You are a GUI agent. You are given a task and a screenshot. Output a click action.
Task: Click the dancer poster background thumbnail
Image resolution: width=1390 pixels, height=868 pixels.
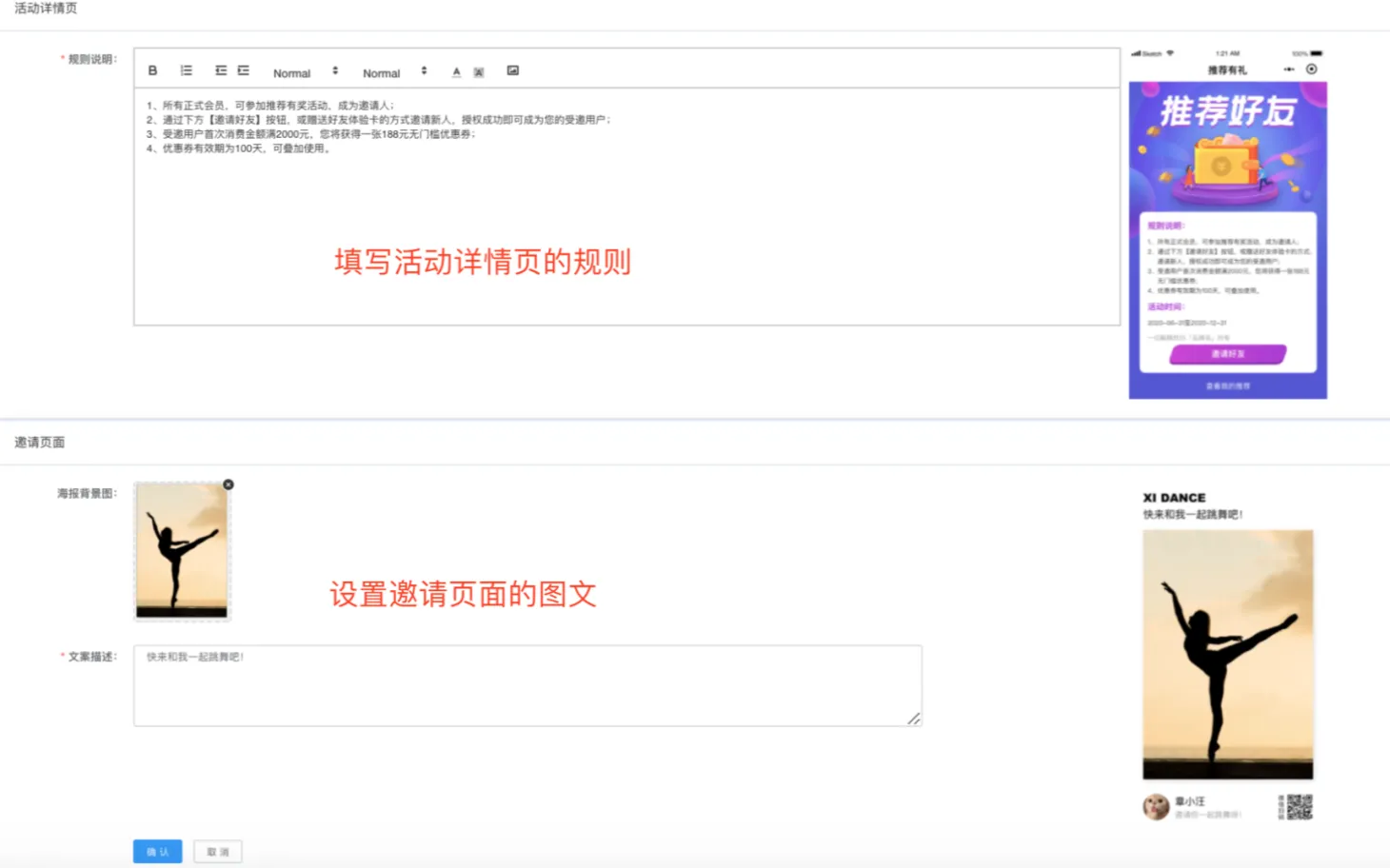pos(182,550)
